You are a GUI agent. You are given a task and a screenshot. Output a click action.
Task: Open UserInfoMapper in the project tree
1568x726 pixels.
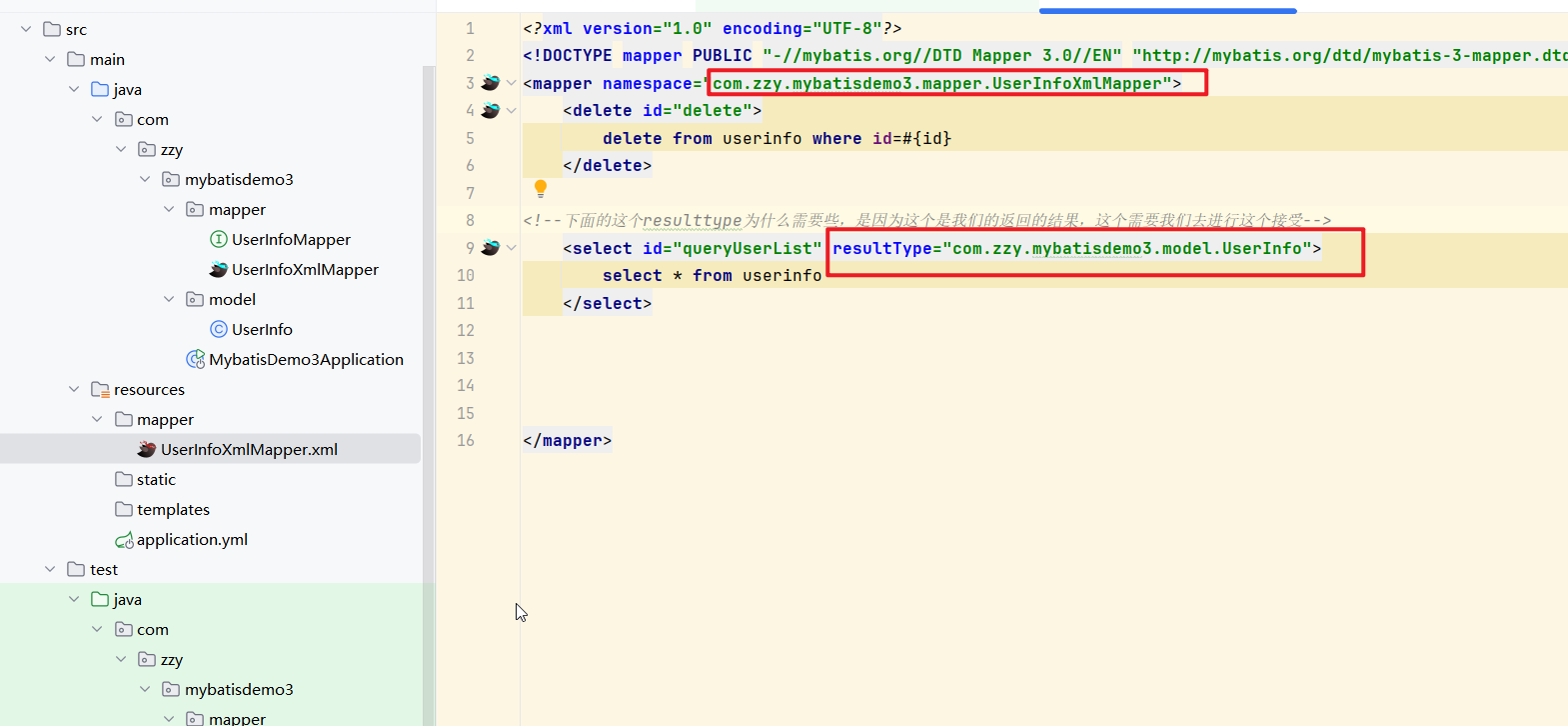tap(291, 239)
